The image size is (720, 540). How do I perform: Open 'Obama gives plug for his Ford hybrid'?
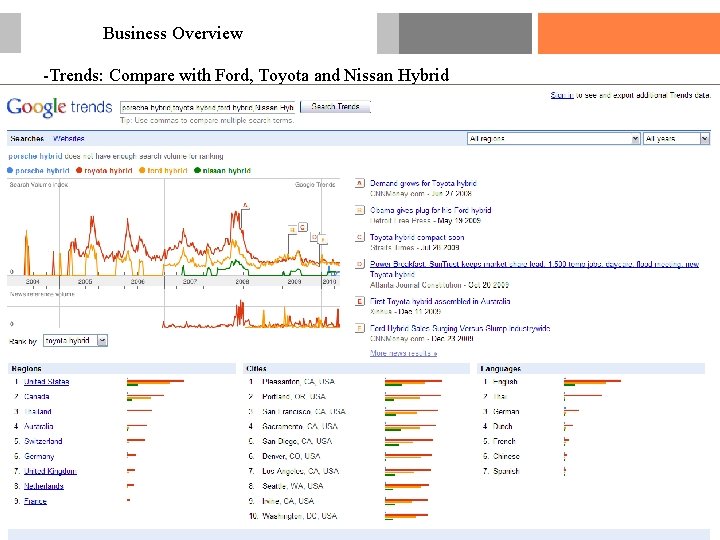tap(431, 210)
